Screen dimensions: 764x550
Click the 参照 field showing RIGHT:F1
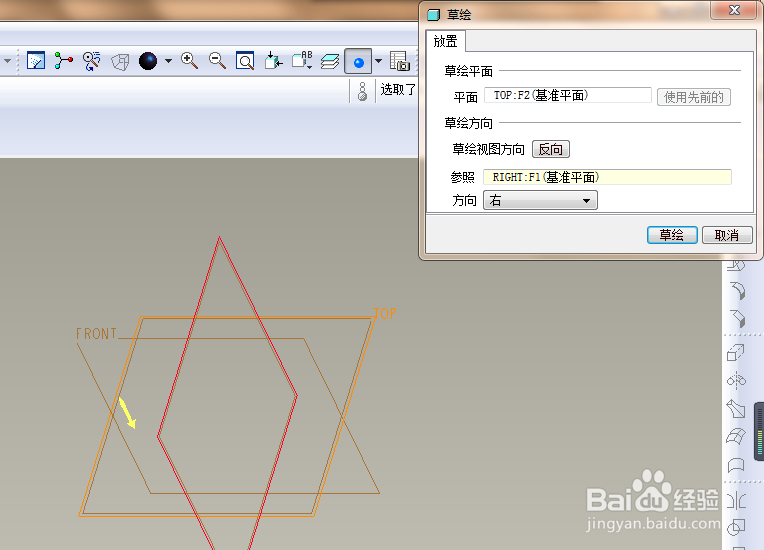click(607, 177)
